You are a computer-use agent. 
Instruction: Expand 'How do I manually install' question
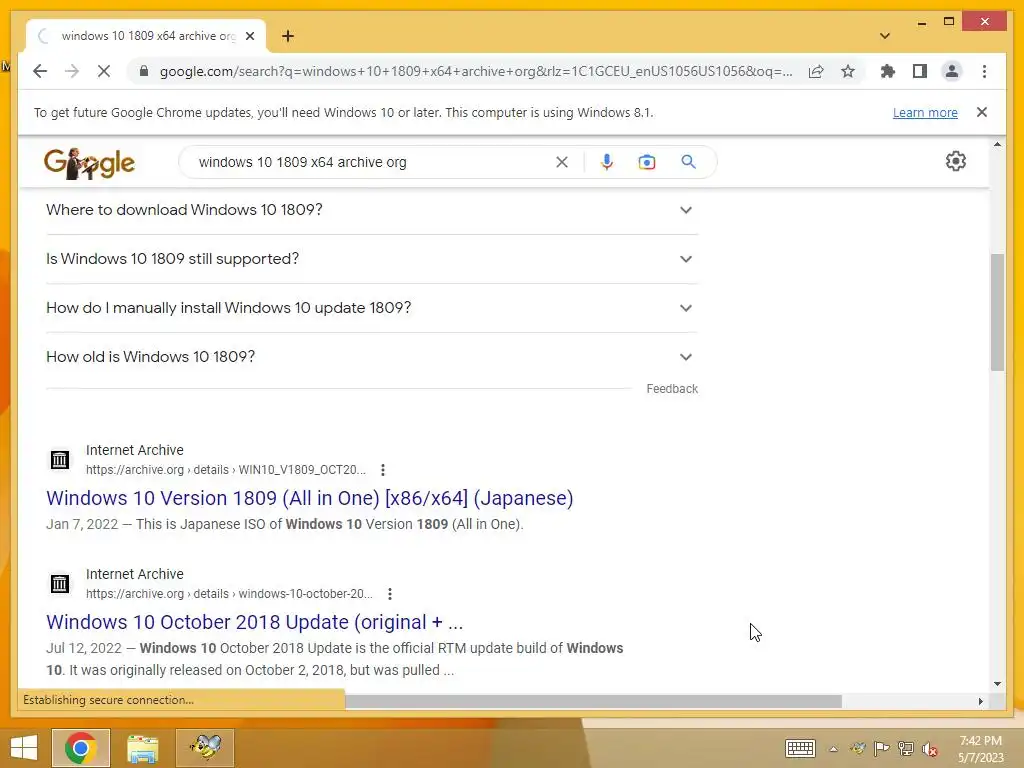pos(372,308)
